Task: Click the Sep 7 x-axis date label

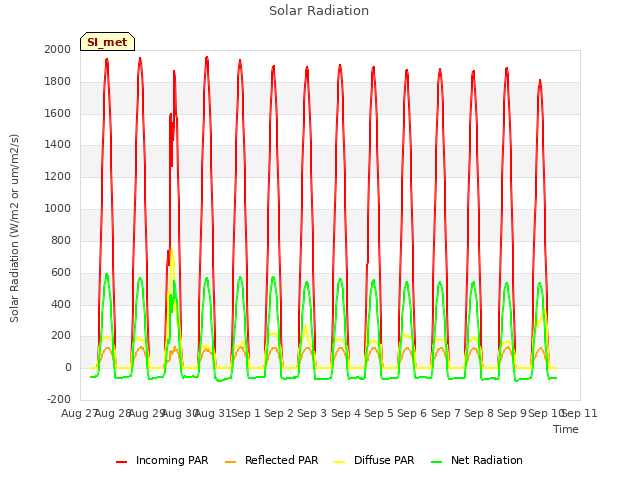Action: click(x=446, y=413)
